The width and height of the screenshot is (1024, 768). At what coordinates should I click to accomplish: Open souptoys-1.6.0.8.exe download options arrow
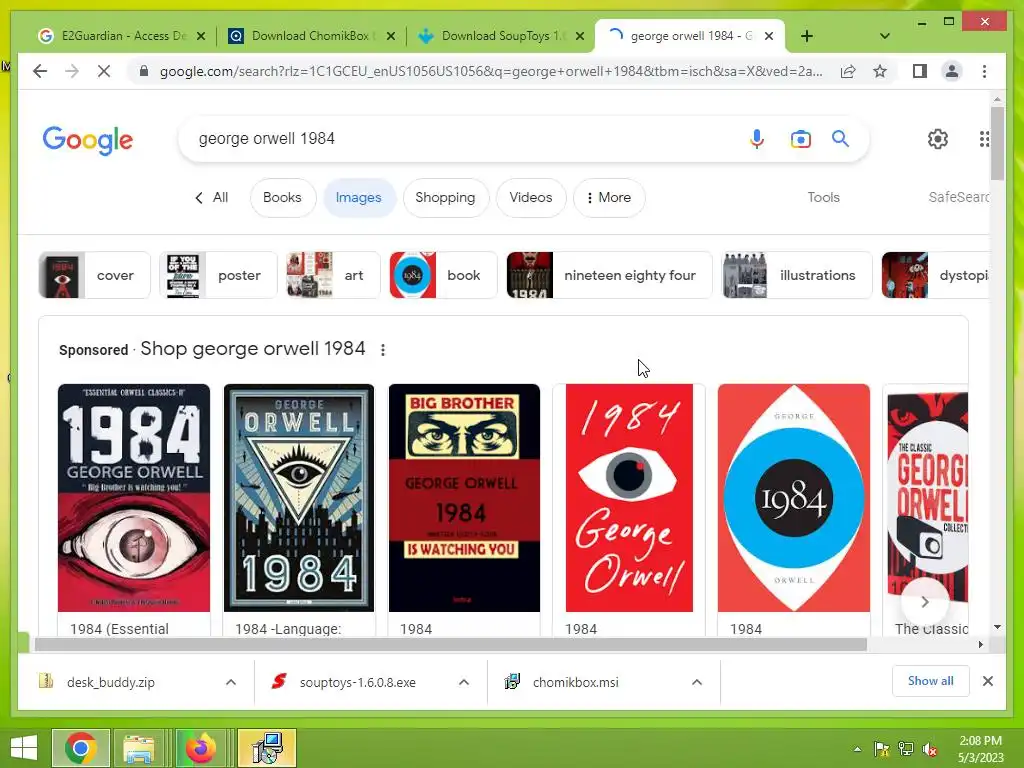click(464, 682)
